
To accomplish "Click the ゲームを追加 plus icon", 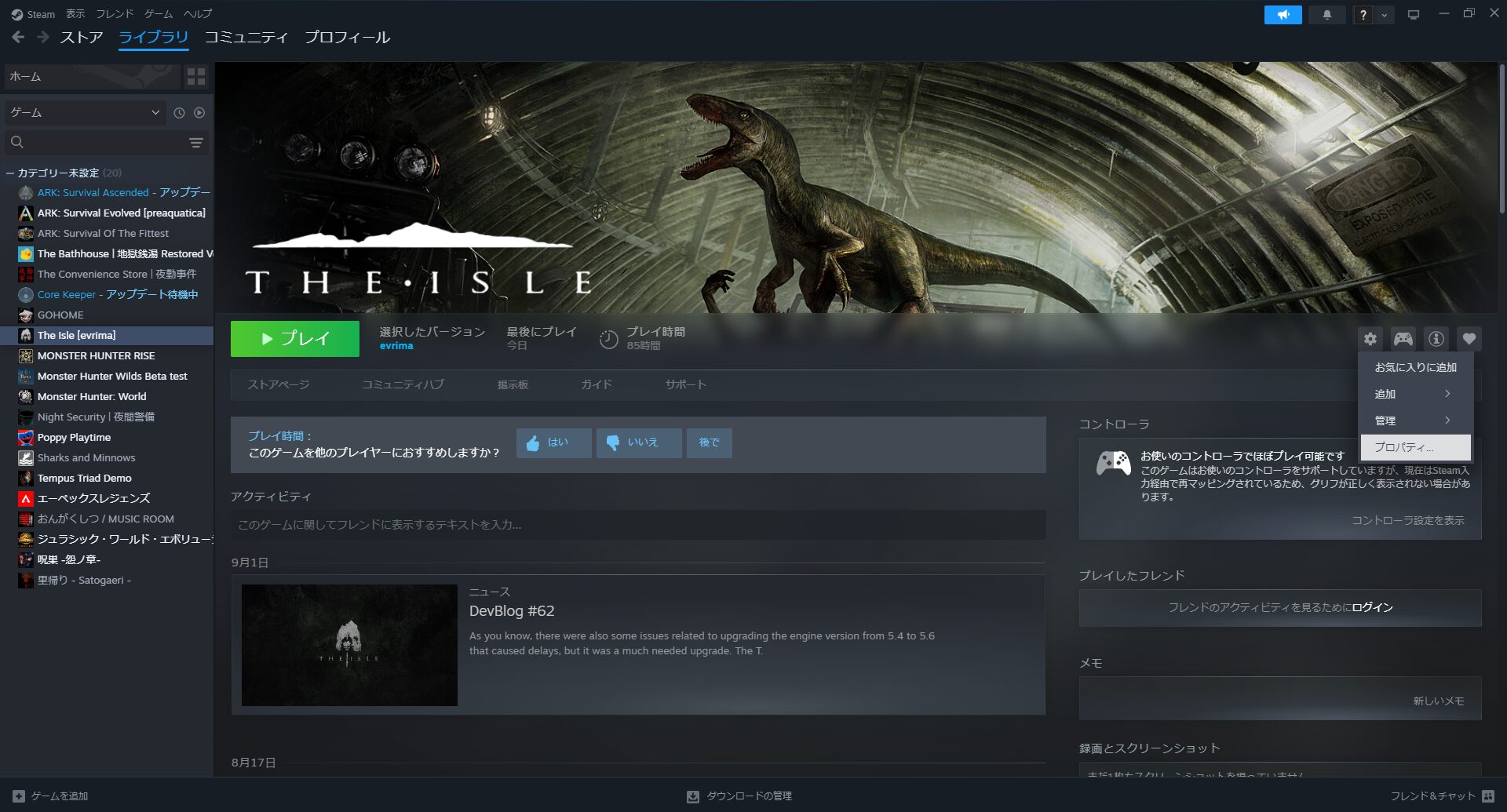I will coord(19,796).
